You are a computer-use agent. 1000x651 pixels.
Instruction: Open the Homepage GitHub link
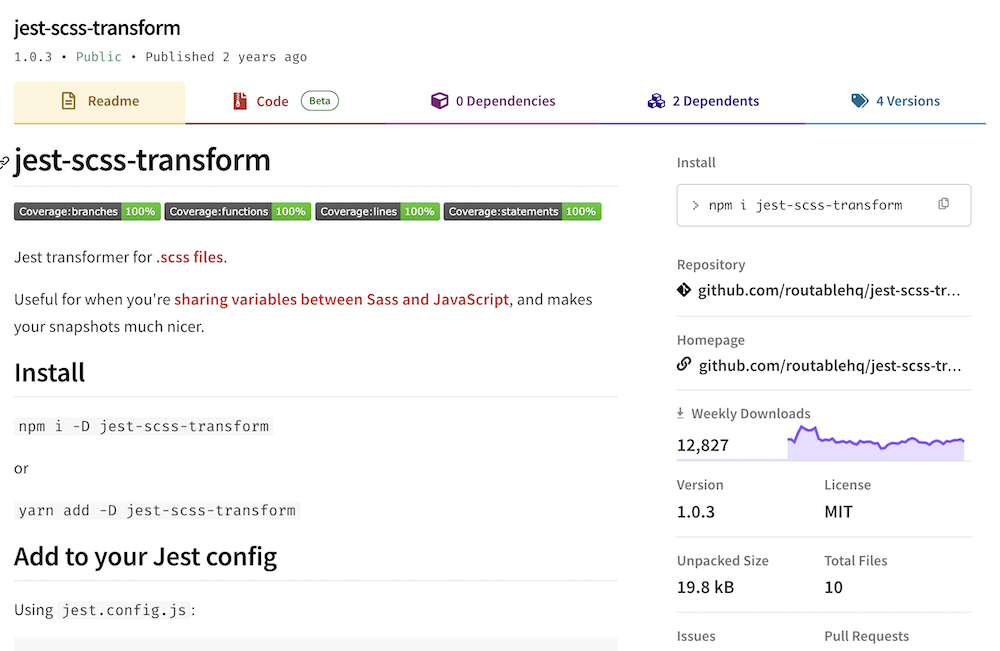[x=829, y=366]
